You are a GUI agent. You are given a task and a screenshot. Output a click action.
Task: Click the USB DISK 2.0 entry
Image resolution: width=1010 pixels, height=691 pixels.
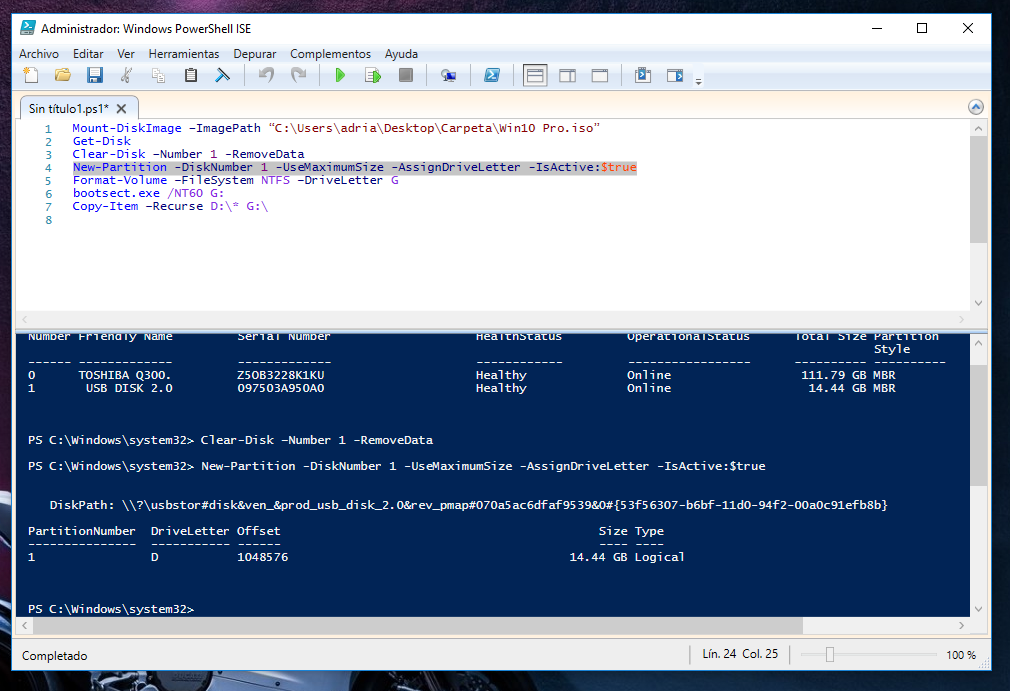tap(129, 388)
